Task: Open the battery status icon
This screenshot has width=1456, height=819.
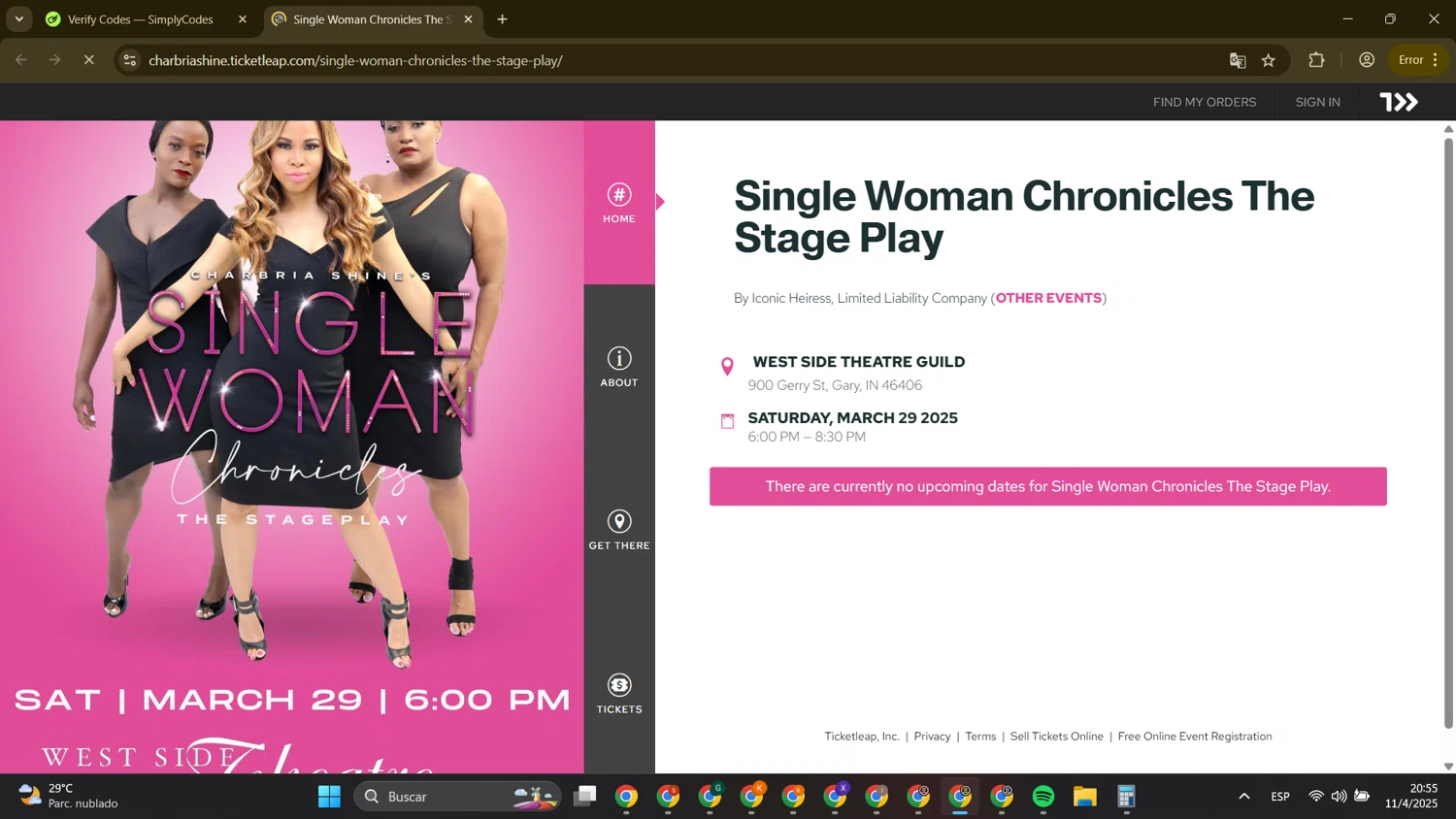Action: coord(1362,797)
